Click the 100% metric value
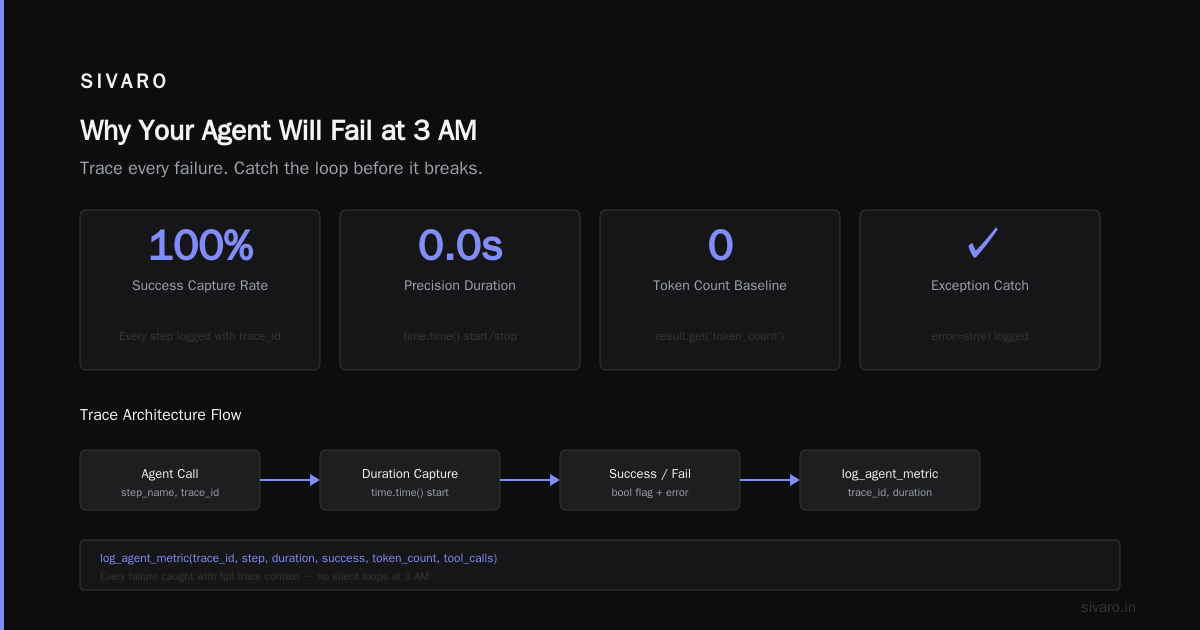The width and height of the screenshot is (1200, 630). point(200,245)
